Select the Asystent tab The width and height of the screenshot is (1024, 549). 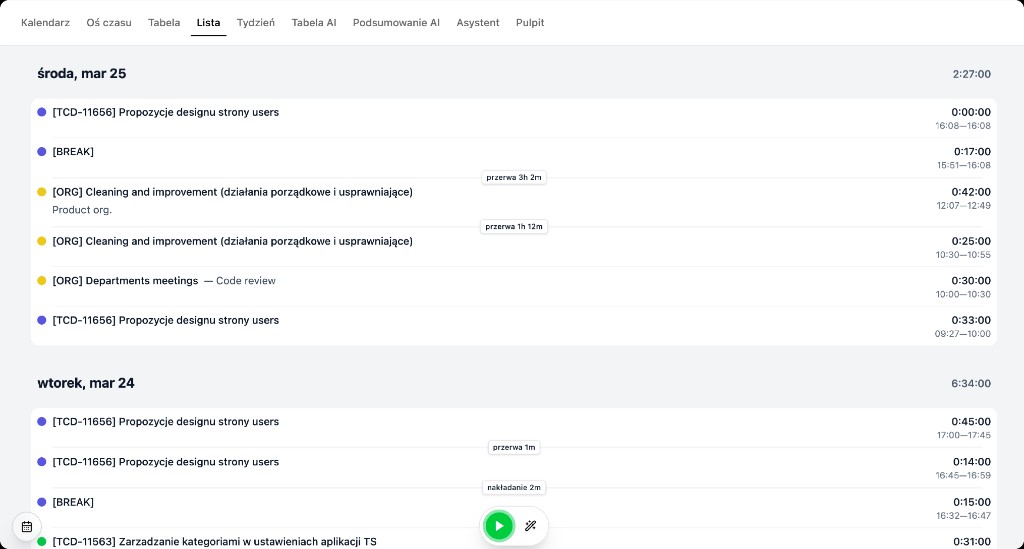point(478,22)
